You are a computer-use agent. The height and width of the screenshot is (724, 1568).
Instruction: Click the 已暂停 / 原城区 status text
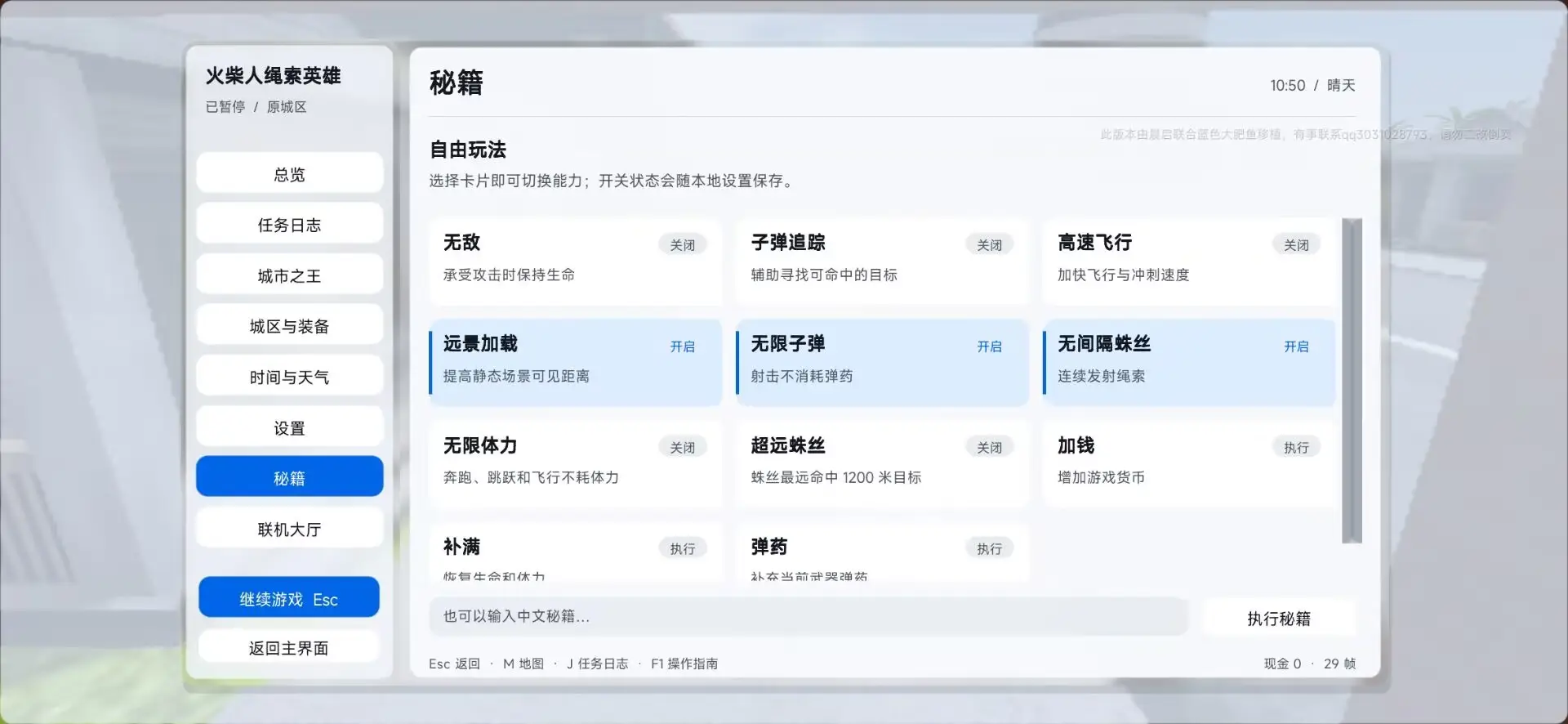256,107
